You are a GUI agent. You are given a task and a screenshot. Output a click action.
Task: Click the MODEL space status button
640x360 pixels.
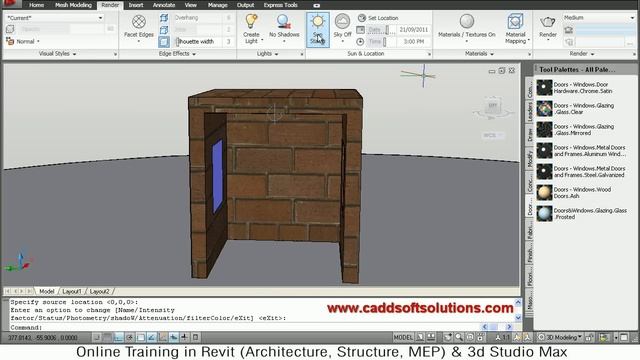[403, 338]
